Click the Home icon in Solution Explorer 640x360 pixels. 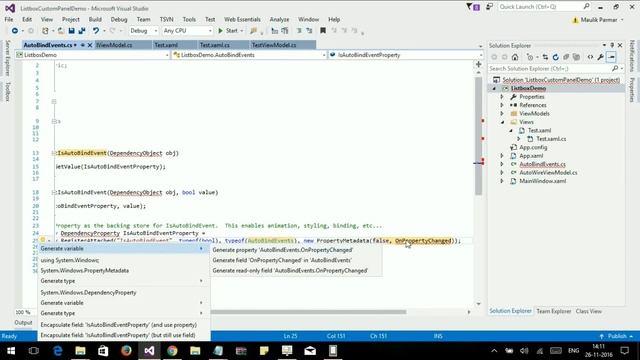(515, 57)
